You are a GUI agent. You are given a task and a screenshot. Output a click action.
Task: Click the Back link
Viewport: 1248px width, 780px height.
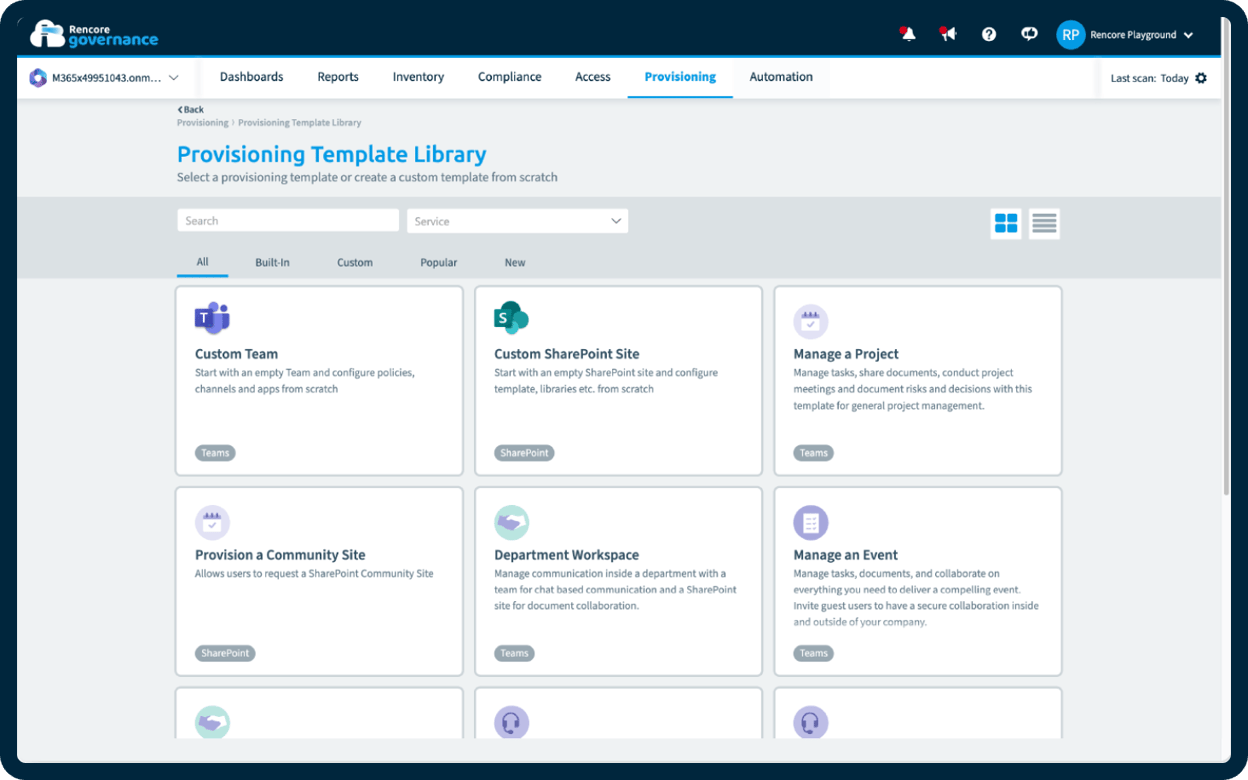pos(190,109)
